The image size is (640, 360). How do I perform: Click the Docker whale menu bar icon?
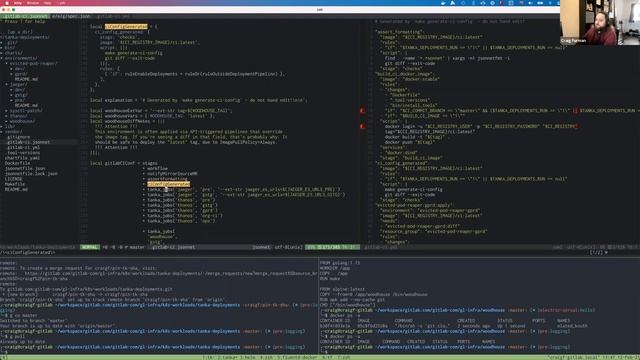pos(443,3)
